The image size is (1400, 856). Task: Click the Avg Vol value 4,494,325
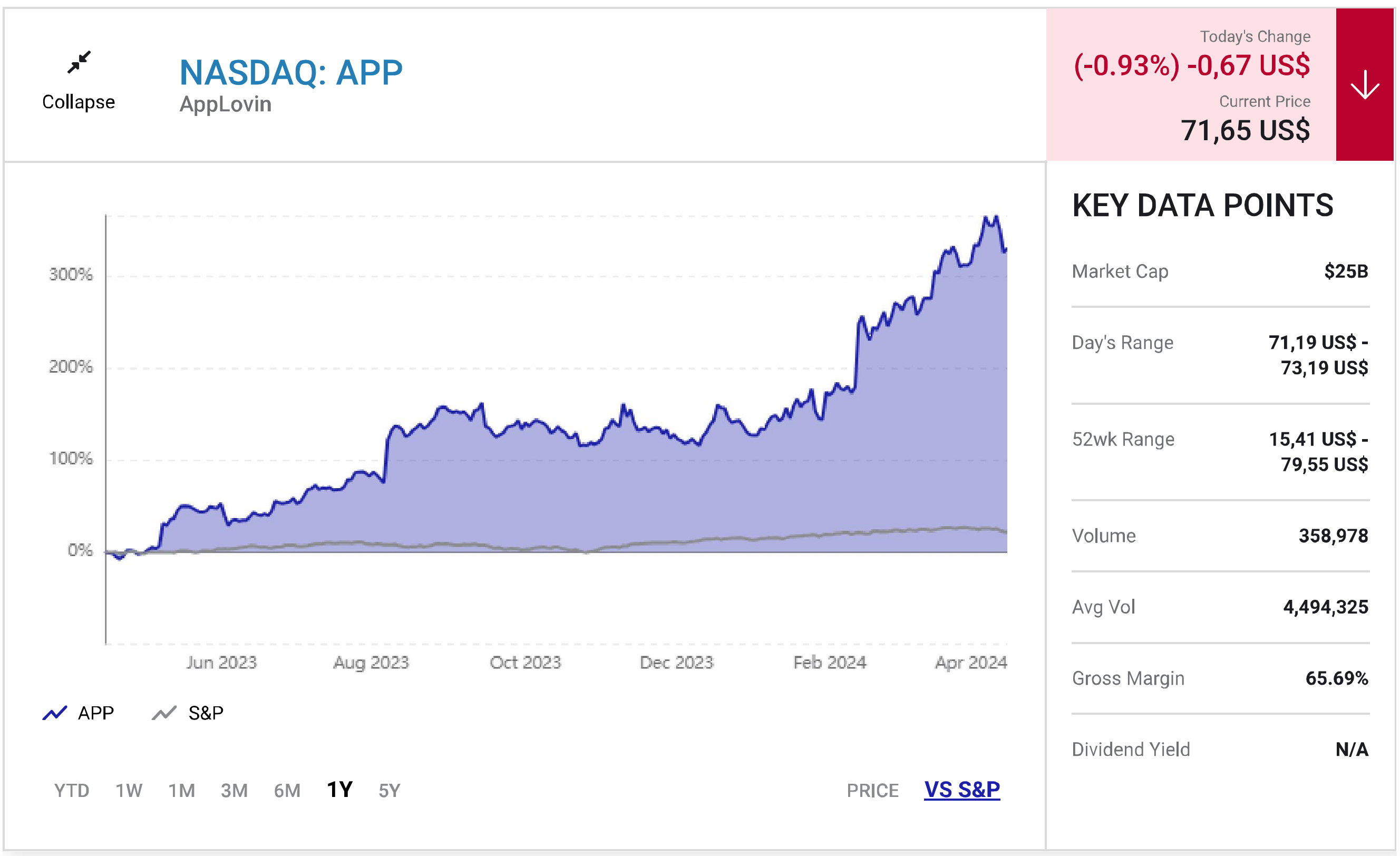click(1326, 607)
